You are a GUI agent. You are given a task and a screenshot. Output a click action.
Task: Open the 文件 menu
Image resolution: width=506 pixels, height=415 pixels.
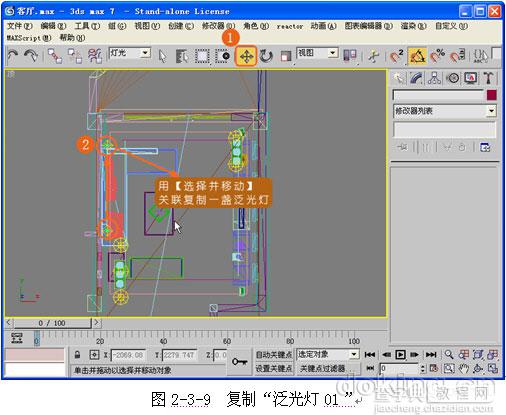pos(19,26)
